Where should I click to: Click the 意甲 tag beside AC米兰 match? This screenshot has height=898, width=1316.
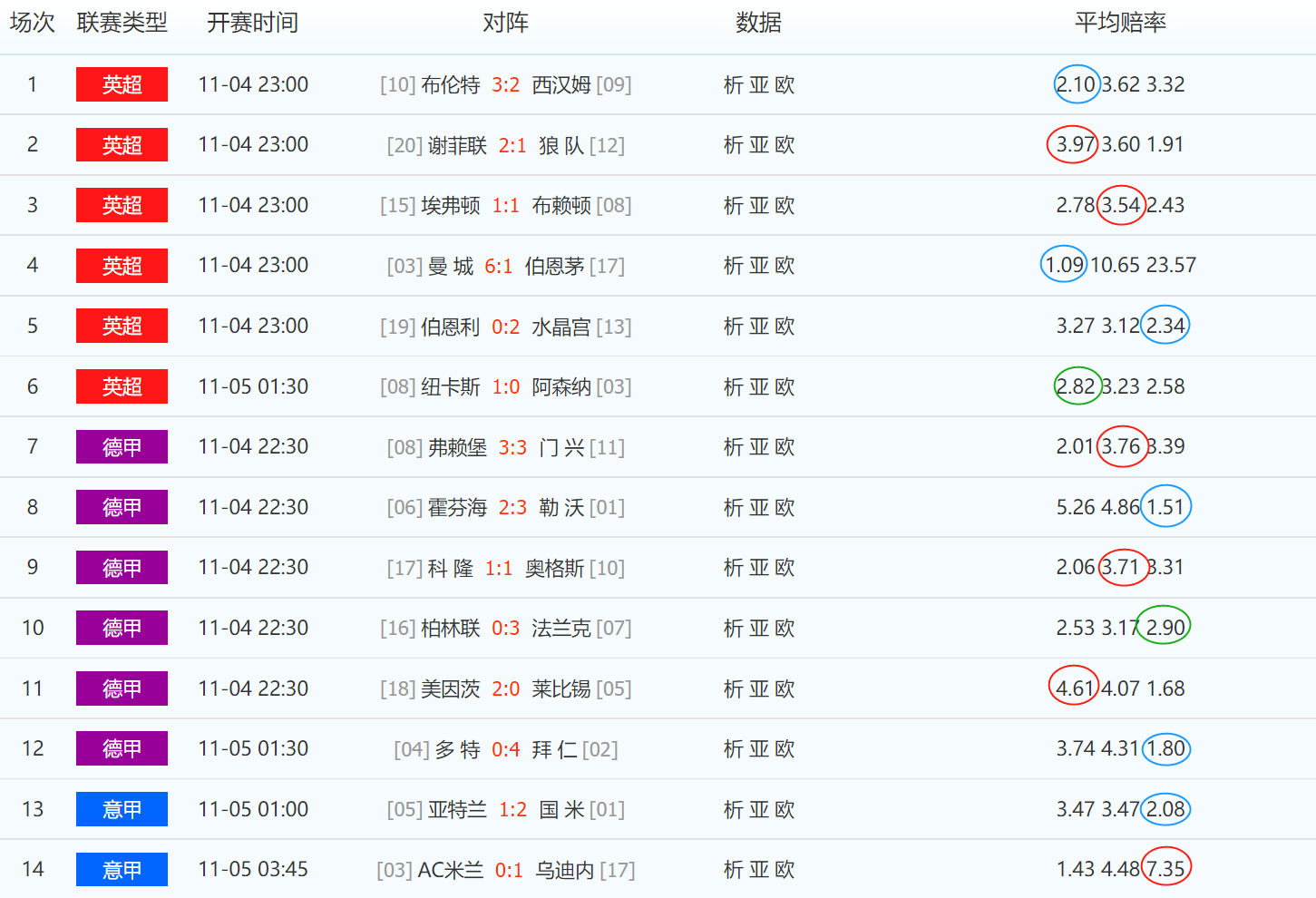tap(122, 870)
